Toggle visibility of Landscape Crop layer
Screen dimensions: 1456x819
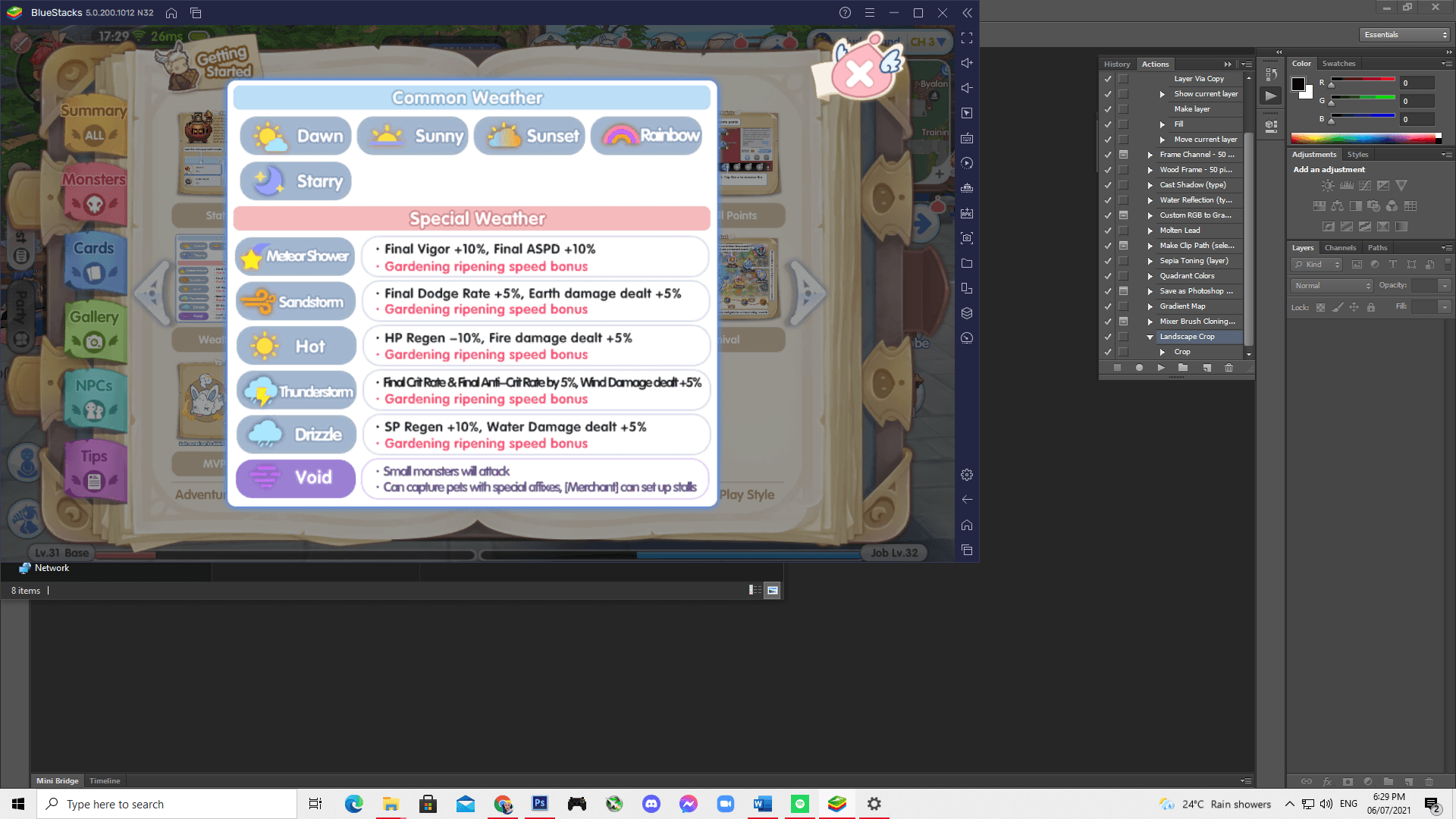pyautogui.click(x=1108, y=336)
